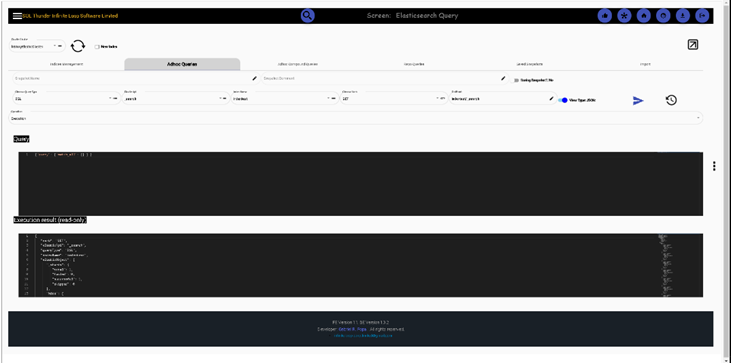
Task: Select the Adhoc Queries tab
Action: 182,64
